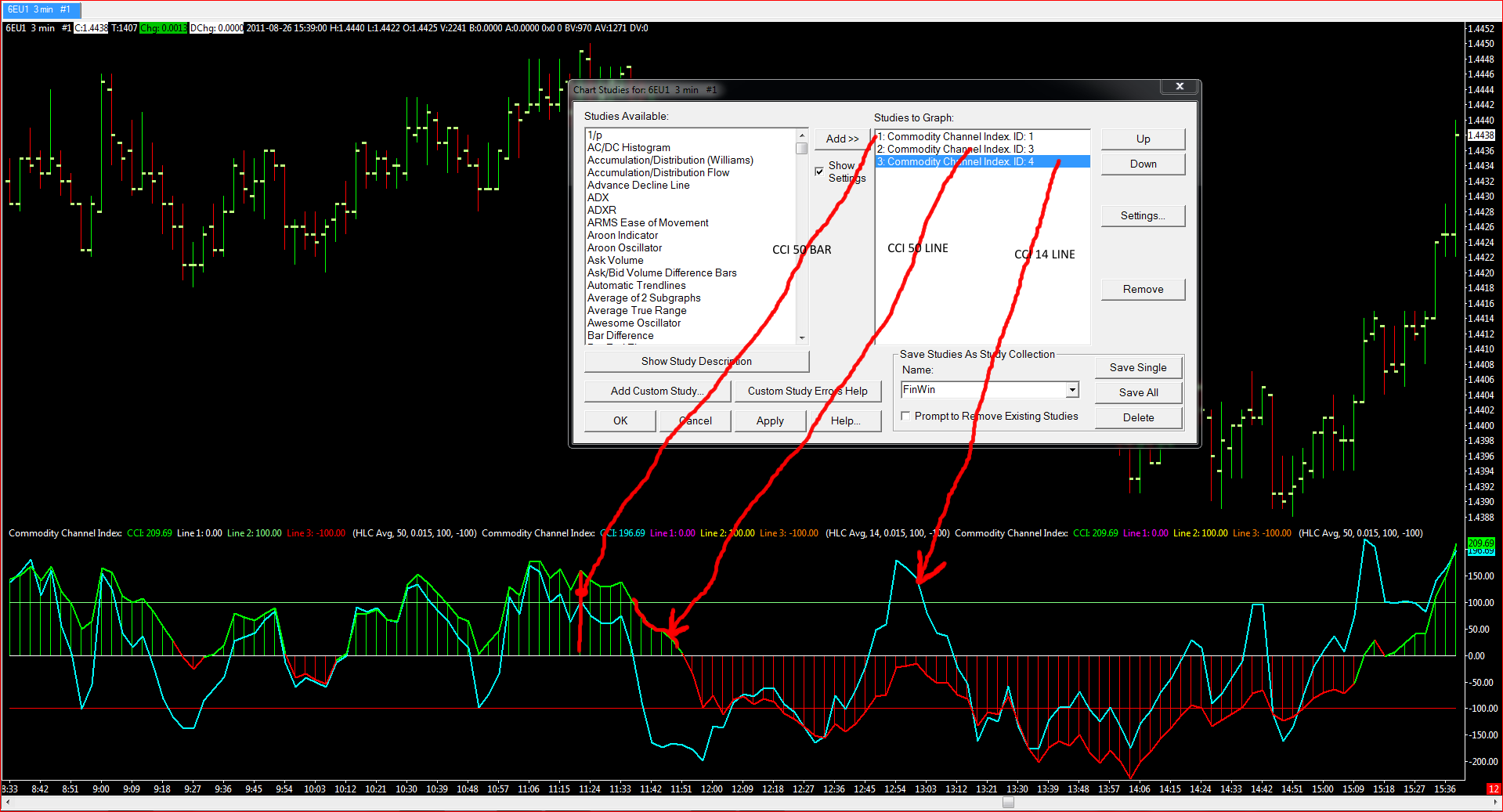Click Save Single button
This screenshot has height=812, width=1503.
coord(1138,367)
